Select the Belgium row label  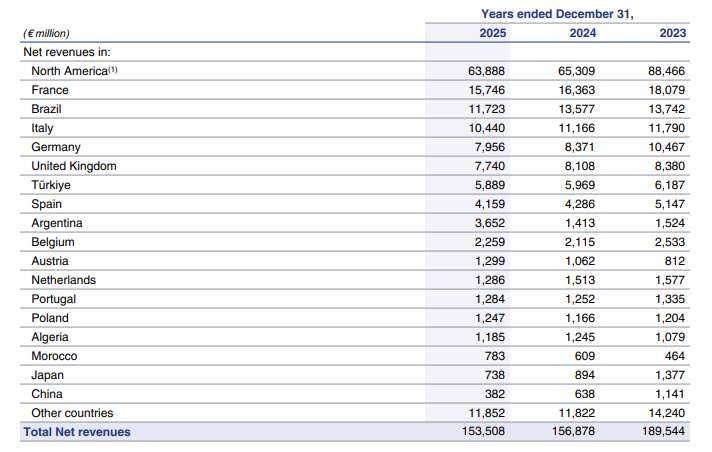point(53,242)
